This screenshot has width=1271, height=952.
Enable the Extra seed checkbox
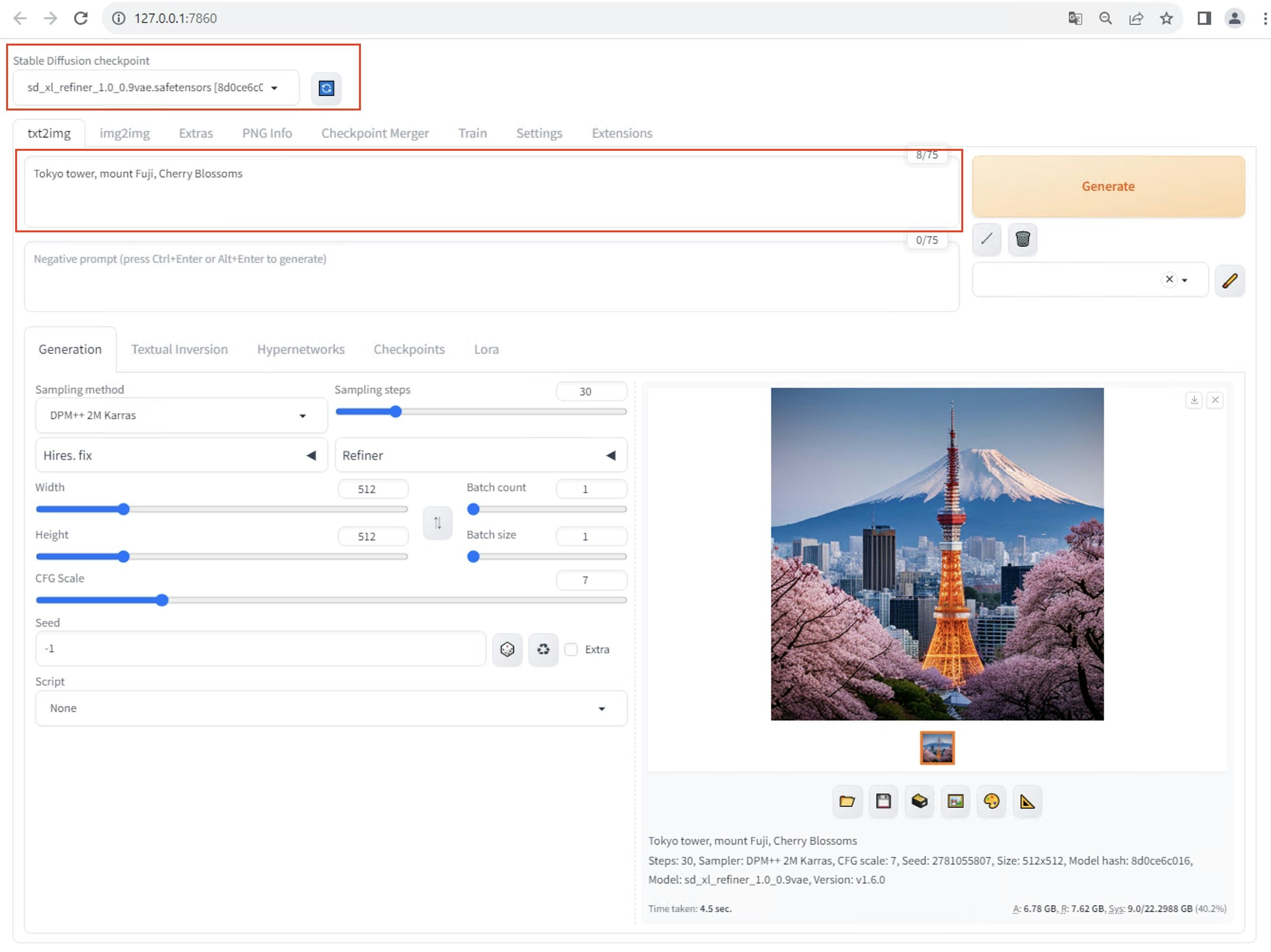571,649
